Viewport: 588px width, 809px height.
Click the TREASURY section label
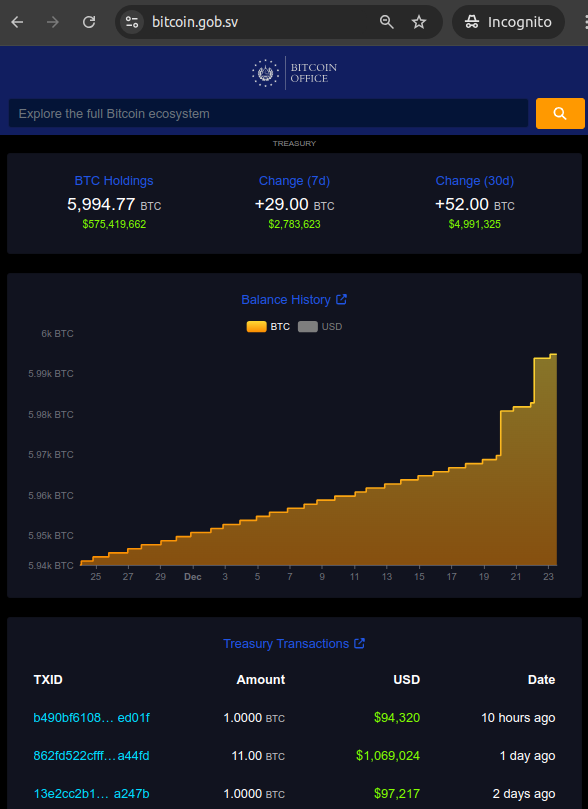pyautogui.click(x=294, y=143)
